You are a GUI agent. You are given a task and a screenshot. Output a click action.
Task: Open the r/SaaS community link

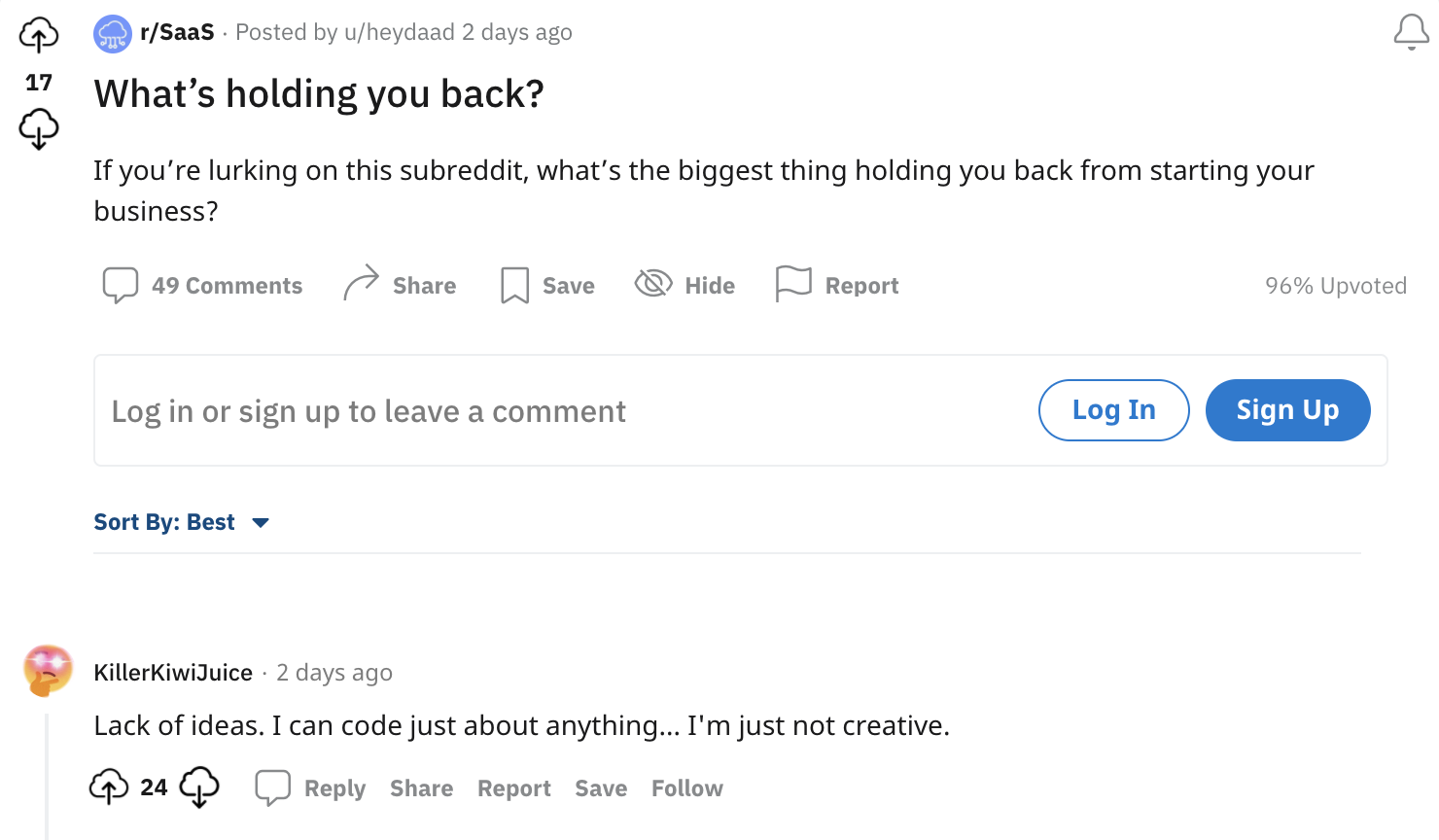(177, 32)
